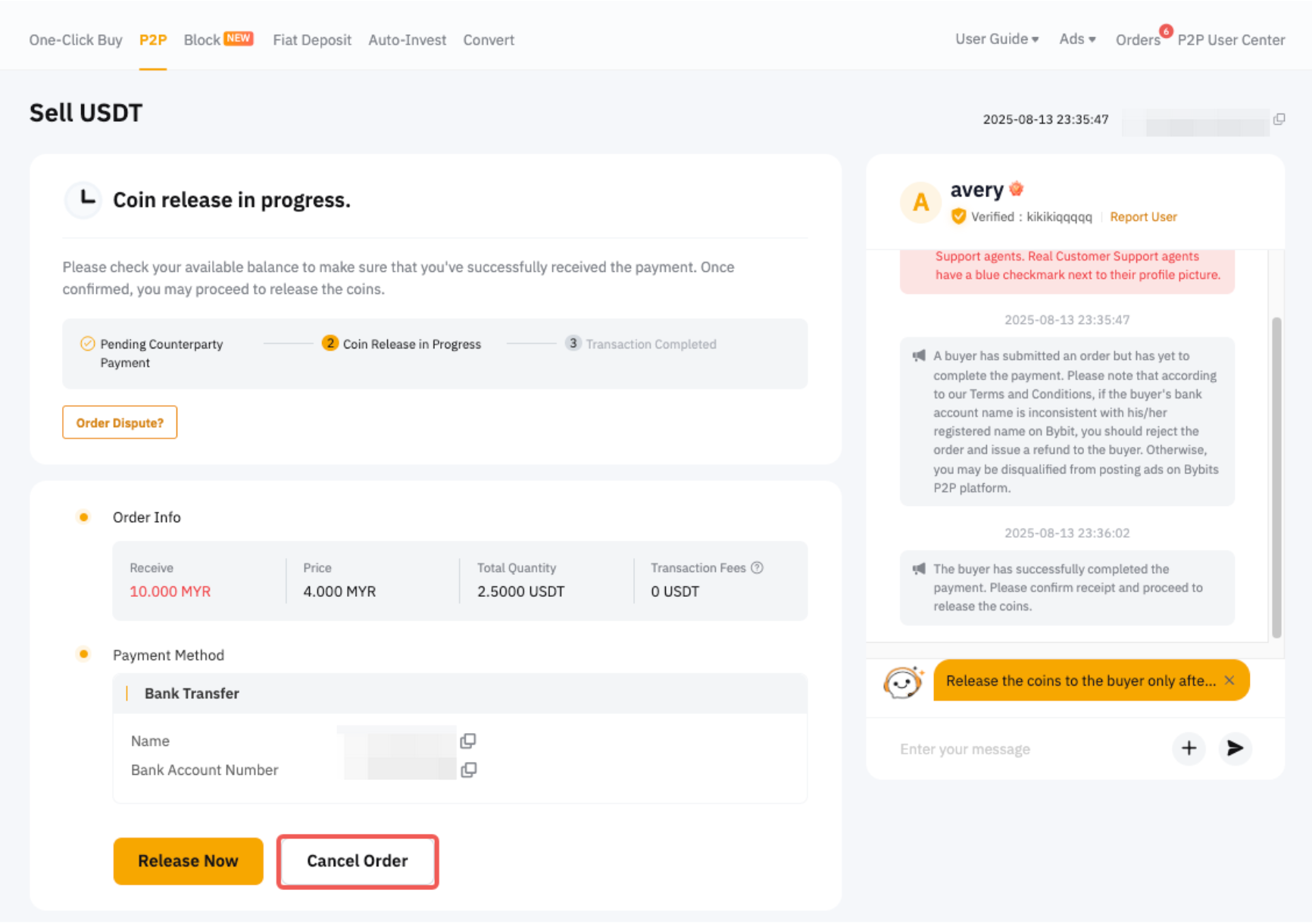Click the Cancel Order button
Viewport: 1312px width, 924px height.
point(358,861)
